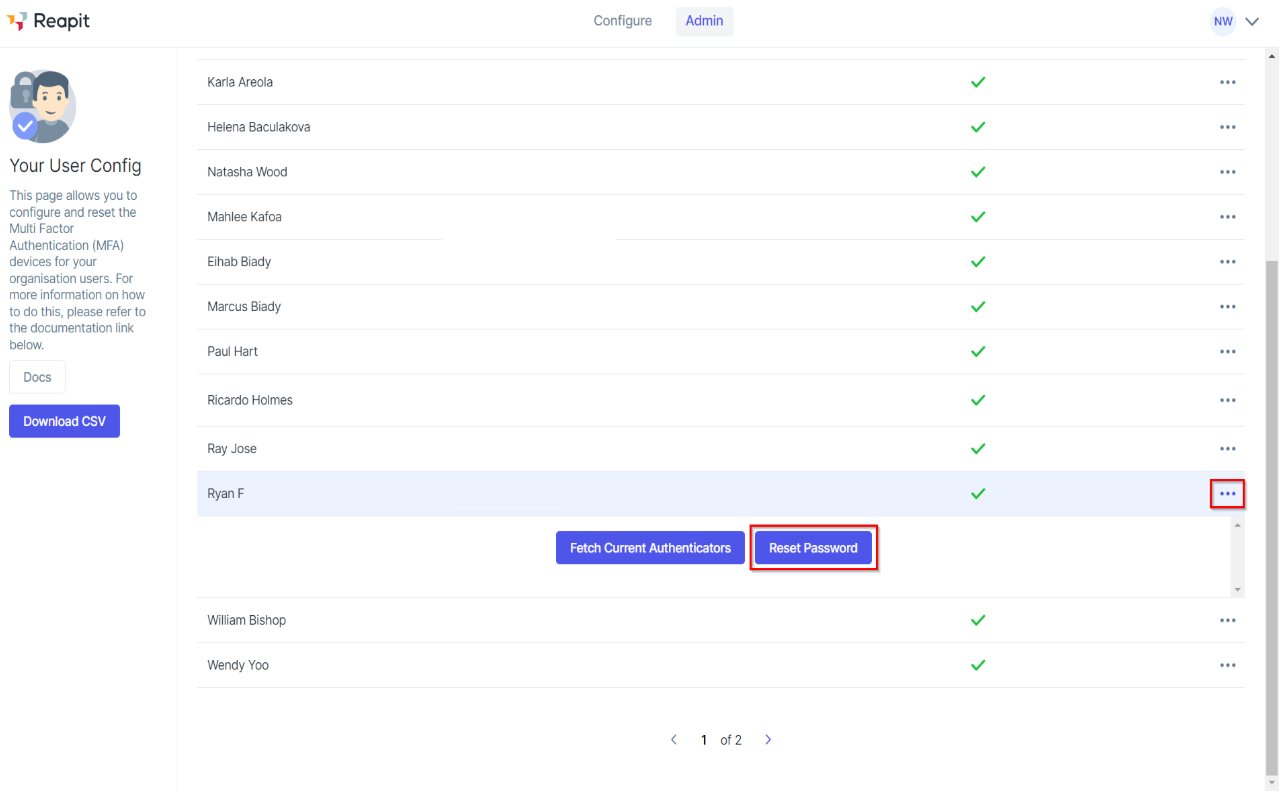
Task: Open the ellipsis menu for William Bishop
Action: tap(1227, 620)
